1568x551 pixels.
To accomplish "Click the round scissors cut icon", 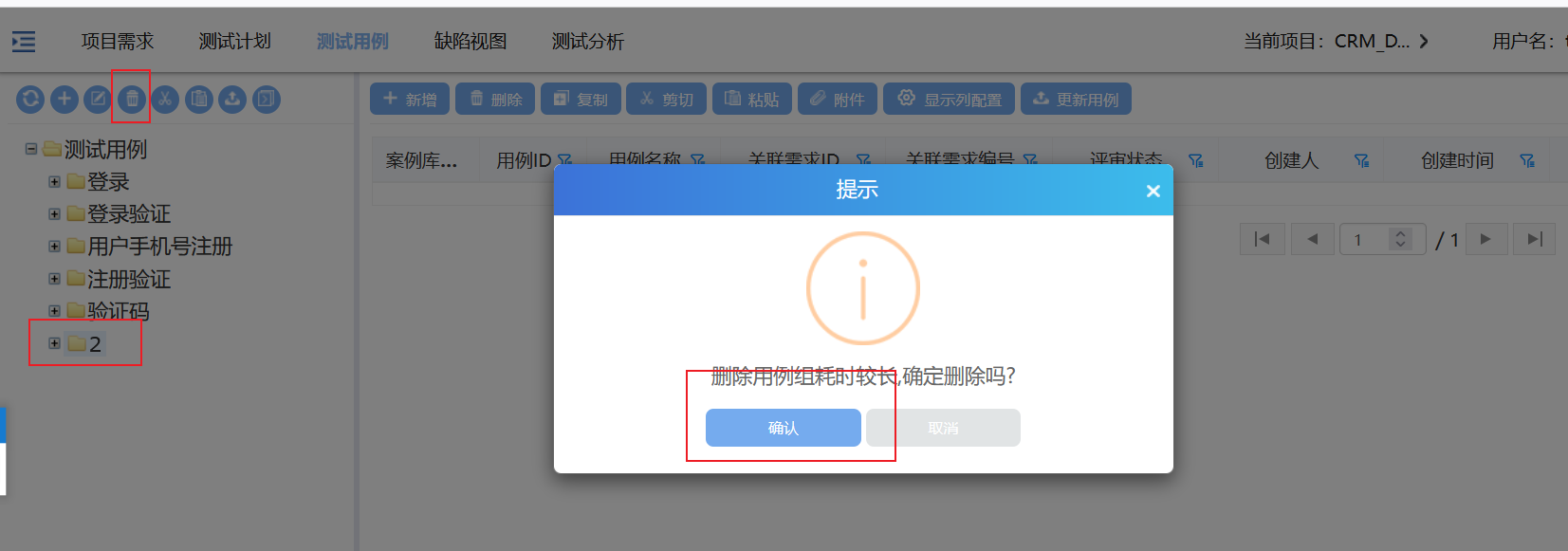I will 165,99.
